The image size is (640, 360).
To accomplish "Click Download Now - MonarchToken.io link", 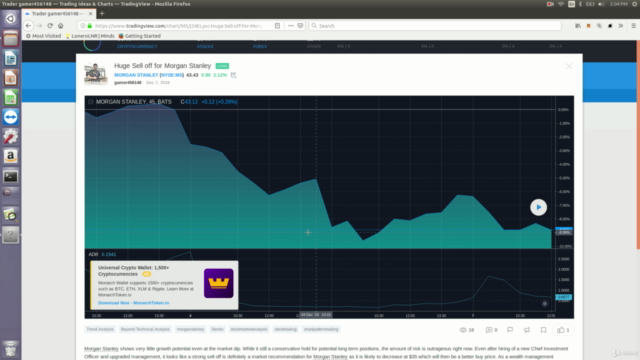I will point(133,303).
